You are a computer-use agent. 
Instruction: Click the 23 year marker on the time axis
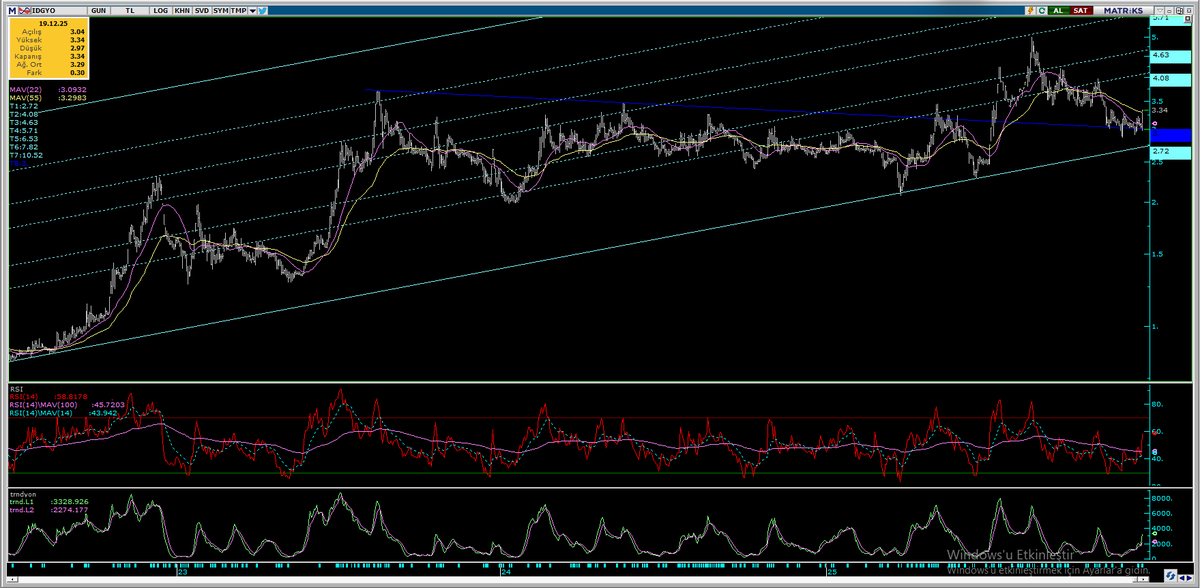182,573
